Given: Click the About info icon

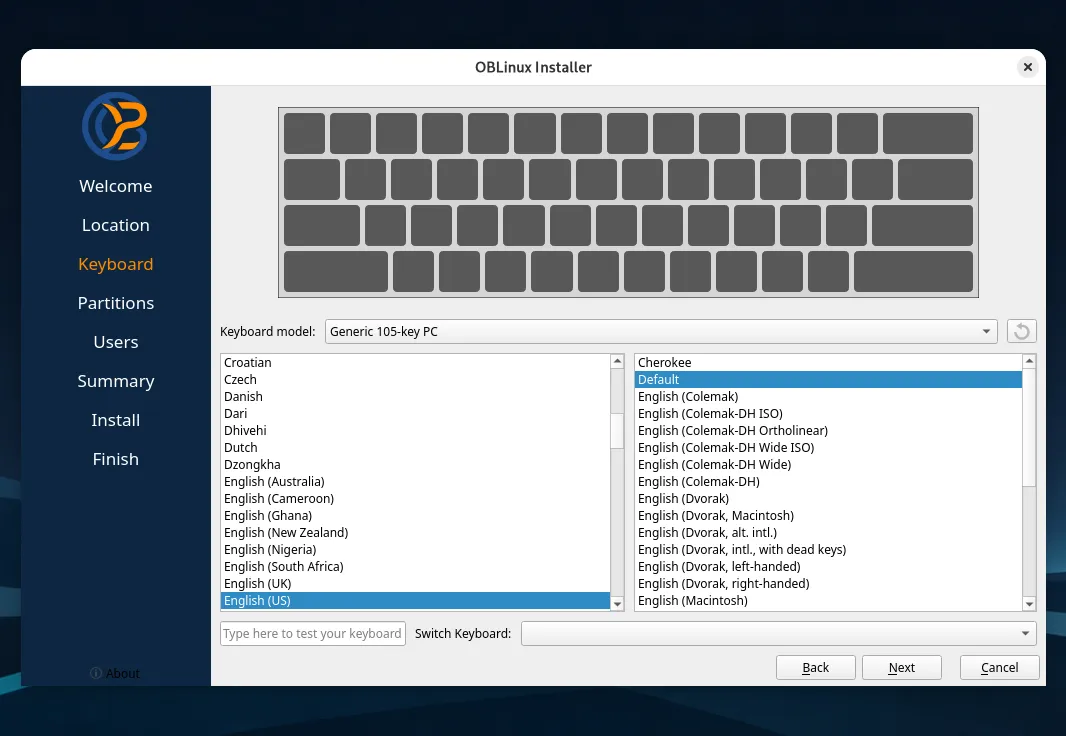Looking at the screenshot, I should pos(96,673).
